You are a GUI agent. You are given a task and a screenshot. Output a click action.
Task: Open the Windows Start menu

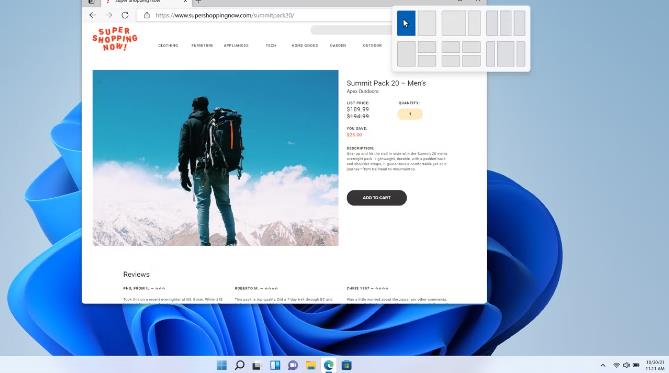[221, 365]
